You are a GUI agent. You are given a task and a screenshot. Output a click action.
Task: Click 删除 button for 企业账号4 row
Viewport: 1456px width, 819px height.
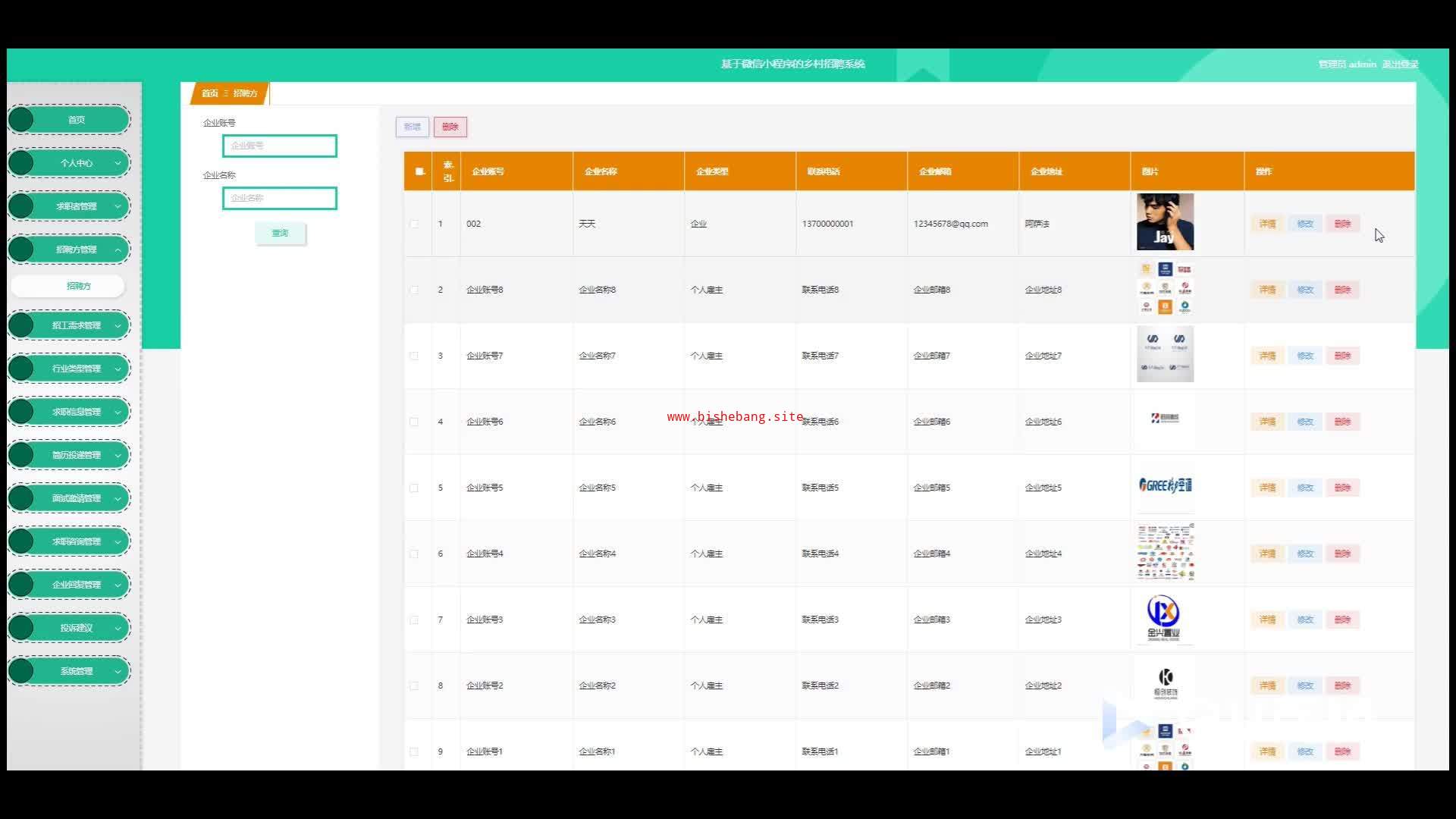coord(1342,554)
